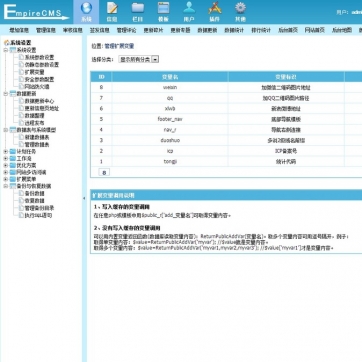Open the 其他 gear icon section
The width and height of the screenshot is (362, 362).
[x=240, y=12]
